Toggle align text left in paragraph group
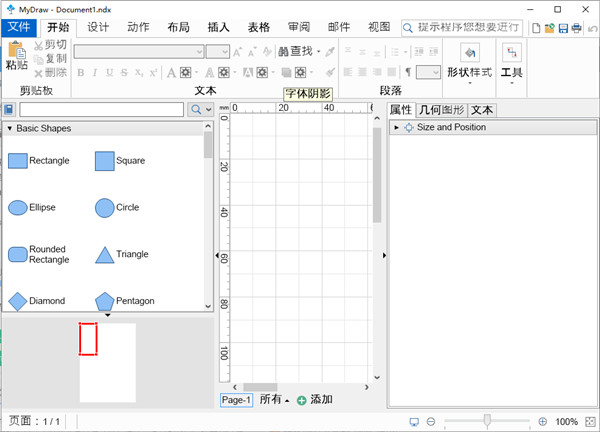The height and width of the screenshot is (432, 600). click(348, 72)
